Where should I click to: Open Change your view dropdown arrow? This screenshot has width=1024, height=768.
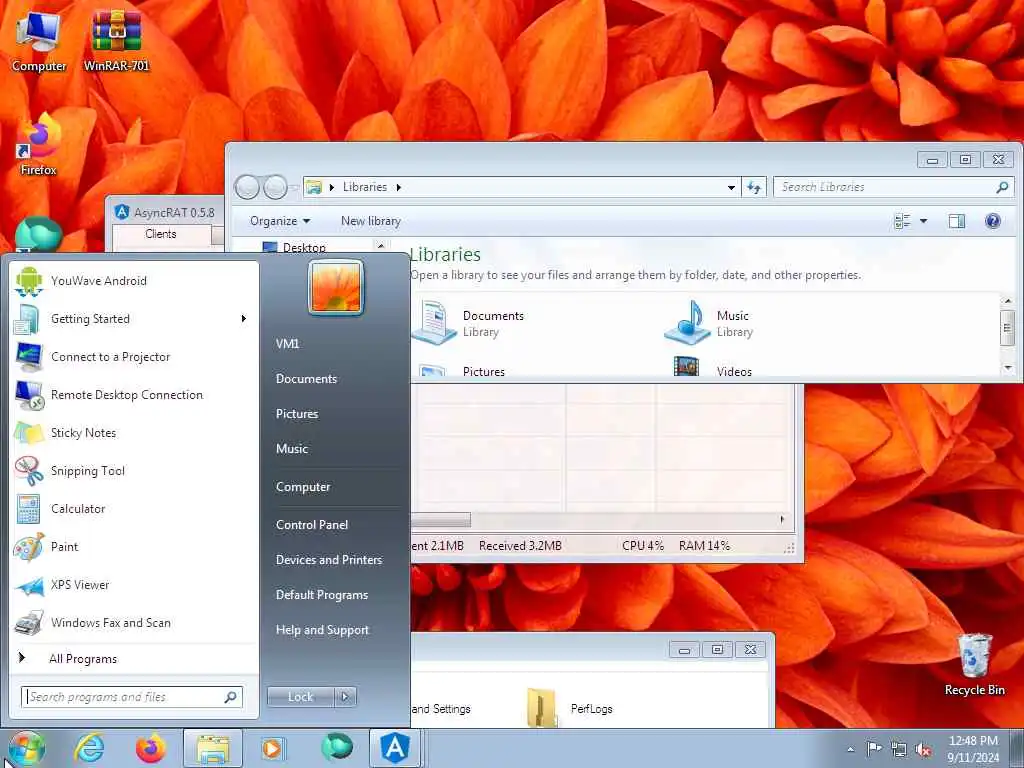[x=923, y=221]
